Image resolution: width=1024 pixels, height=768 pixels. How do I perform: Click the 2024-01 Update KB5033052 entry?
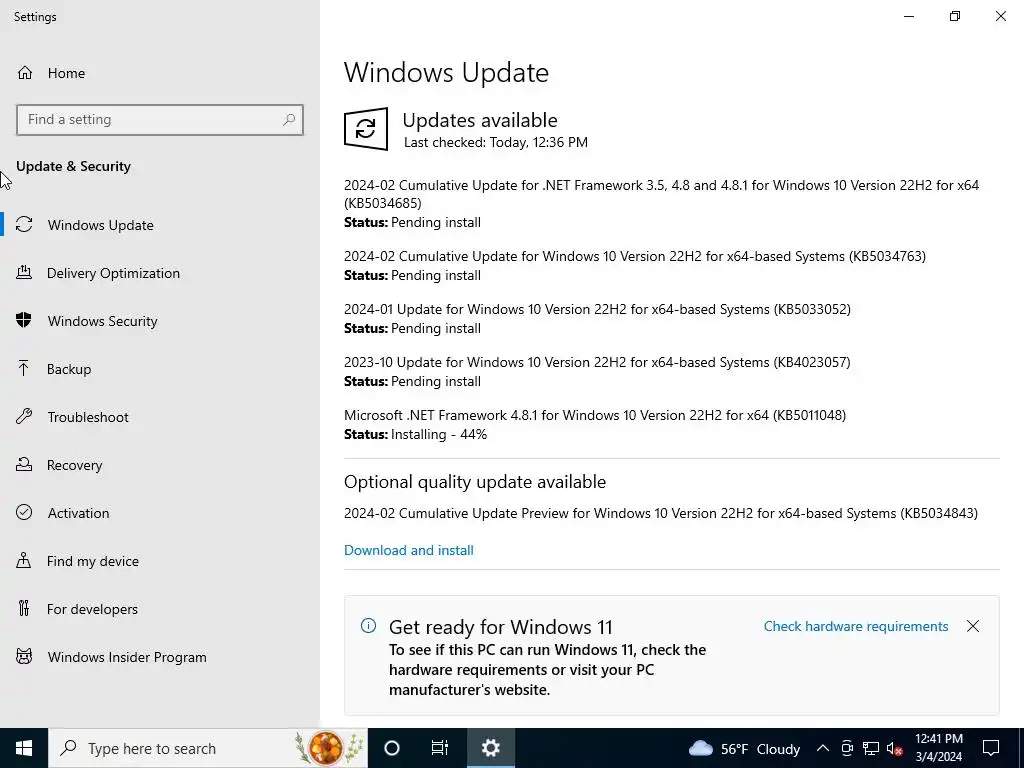(x=598, y=309)
